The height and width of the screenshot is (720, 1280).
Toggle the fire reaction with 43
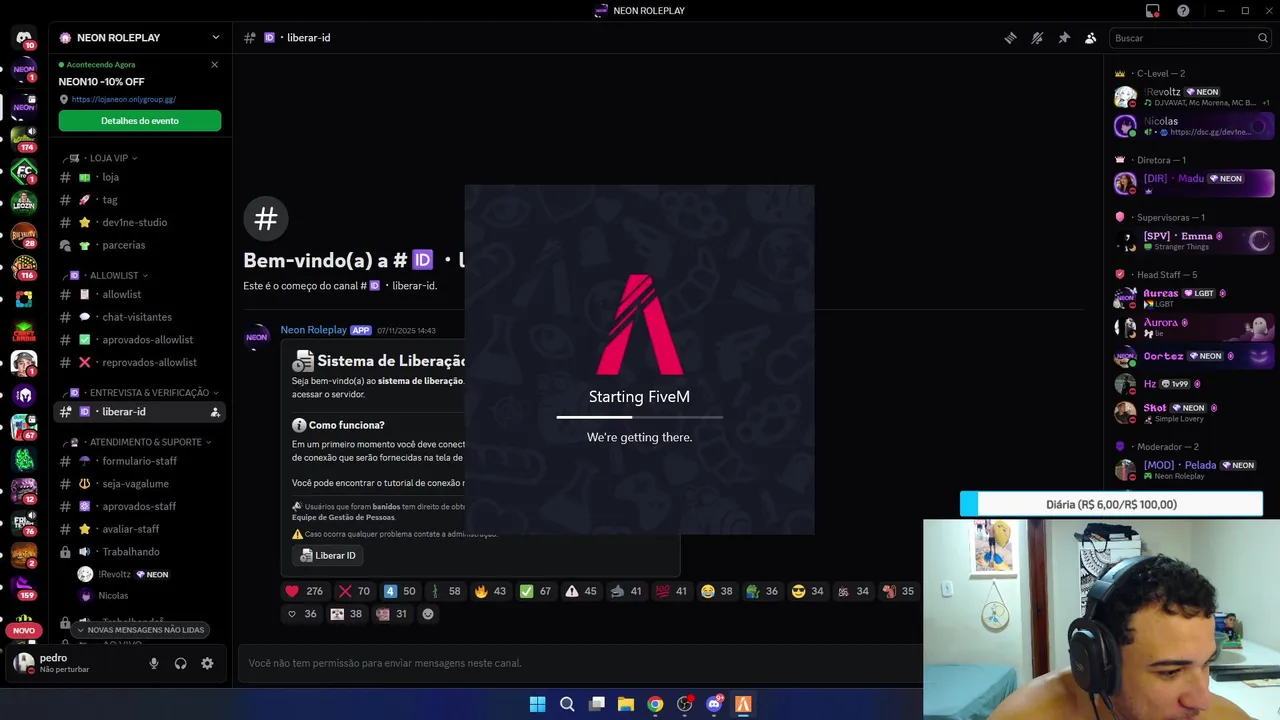490,591
